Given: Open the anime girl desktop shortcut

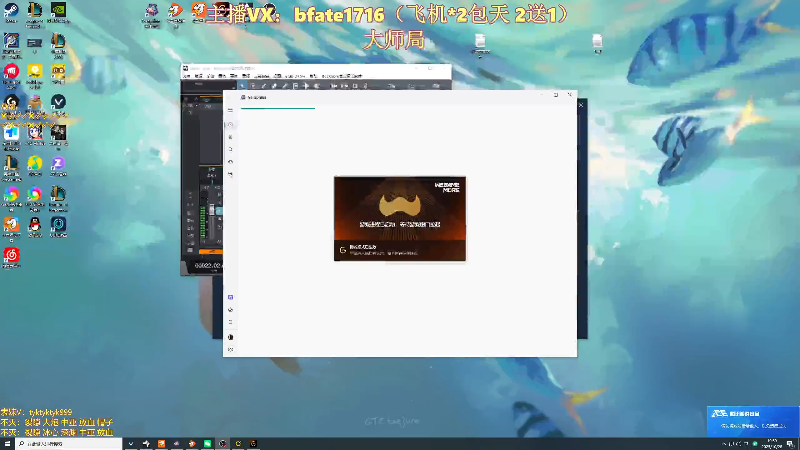Looking at the screenshot, I should [35, 135].
